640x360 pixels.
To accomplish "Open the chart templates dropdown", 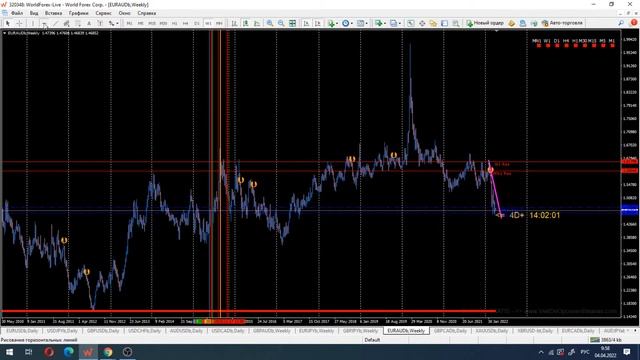I will 362,23.
